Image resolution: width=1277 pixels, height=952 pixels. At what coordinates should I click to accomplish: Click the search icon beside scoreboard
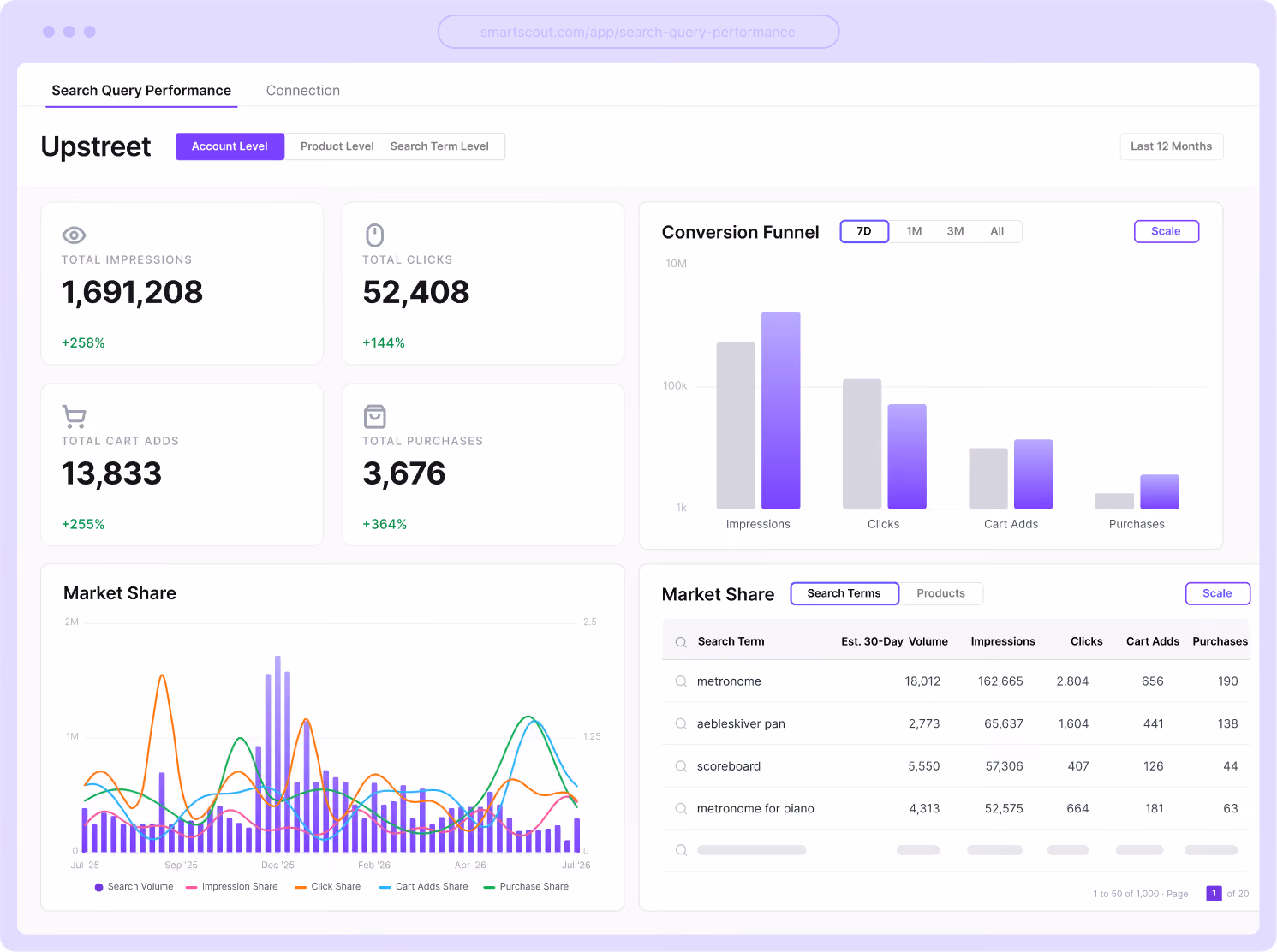681,766
